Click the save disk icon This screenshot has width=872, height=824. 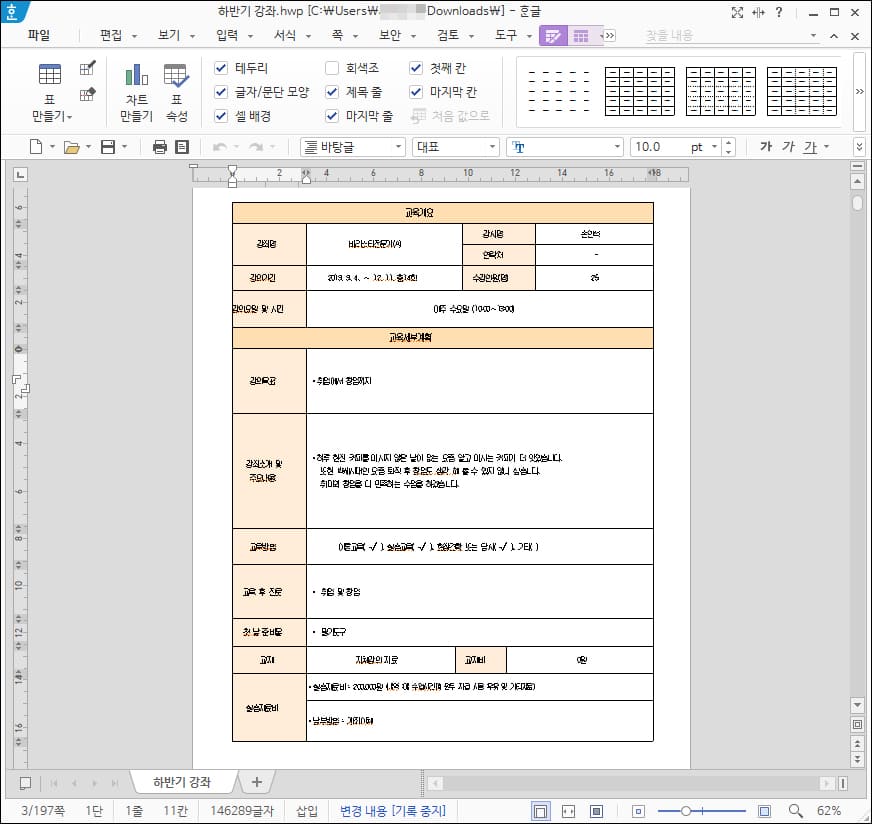pyautogui.click(x=108, y=147)
